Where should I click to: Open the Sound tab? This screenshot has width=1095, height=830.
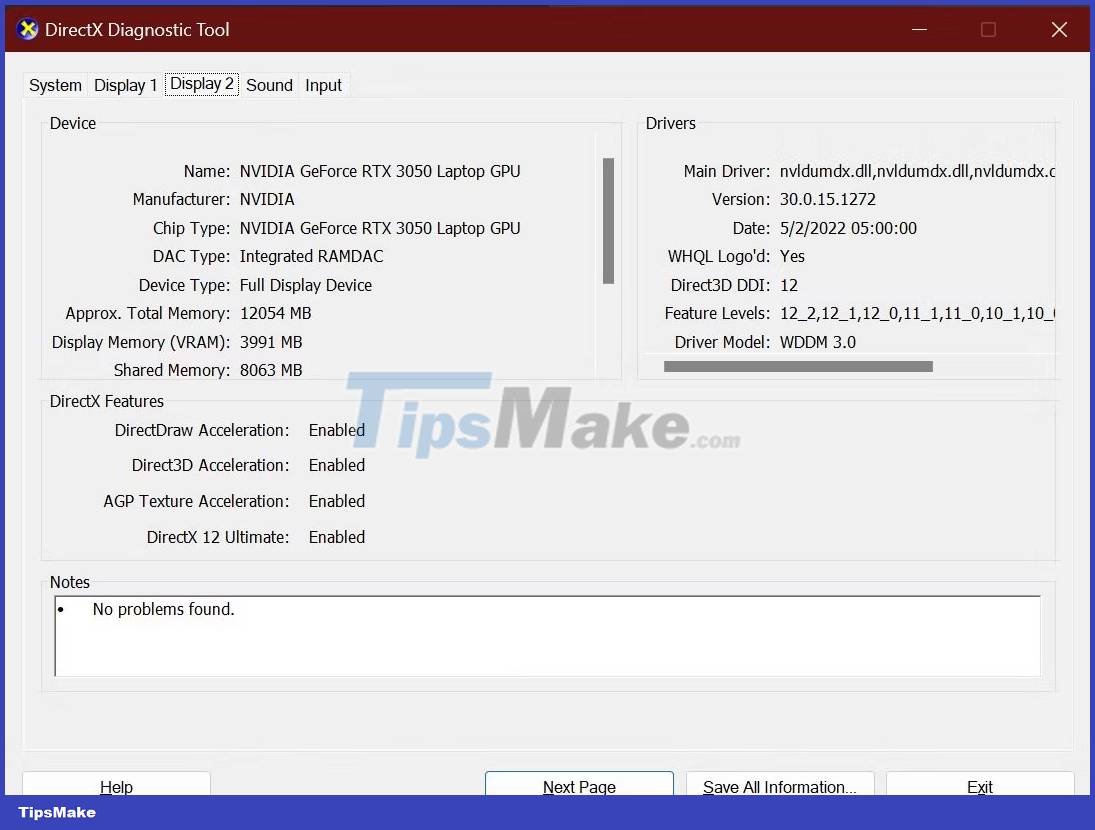[x=268, y=85]
